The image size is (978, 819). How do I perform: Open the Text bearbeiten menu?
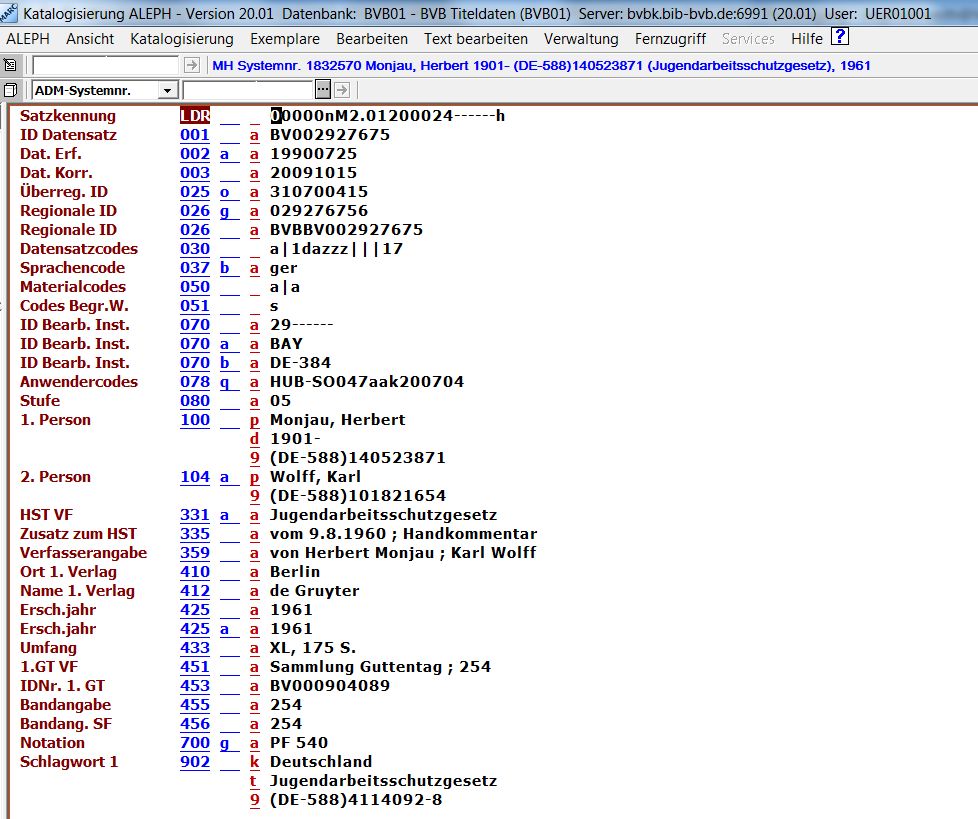tap(475, 39)
